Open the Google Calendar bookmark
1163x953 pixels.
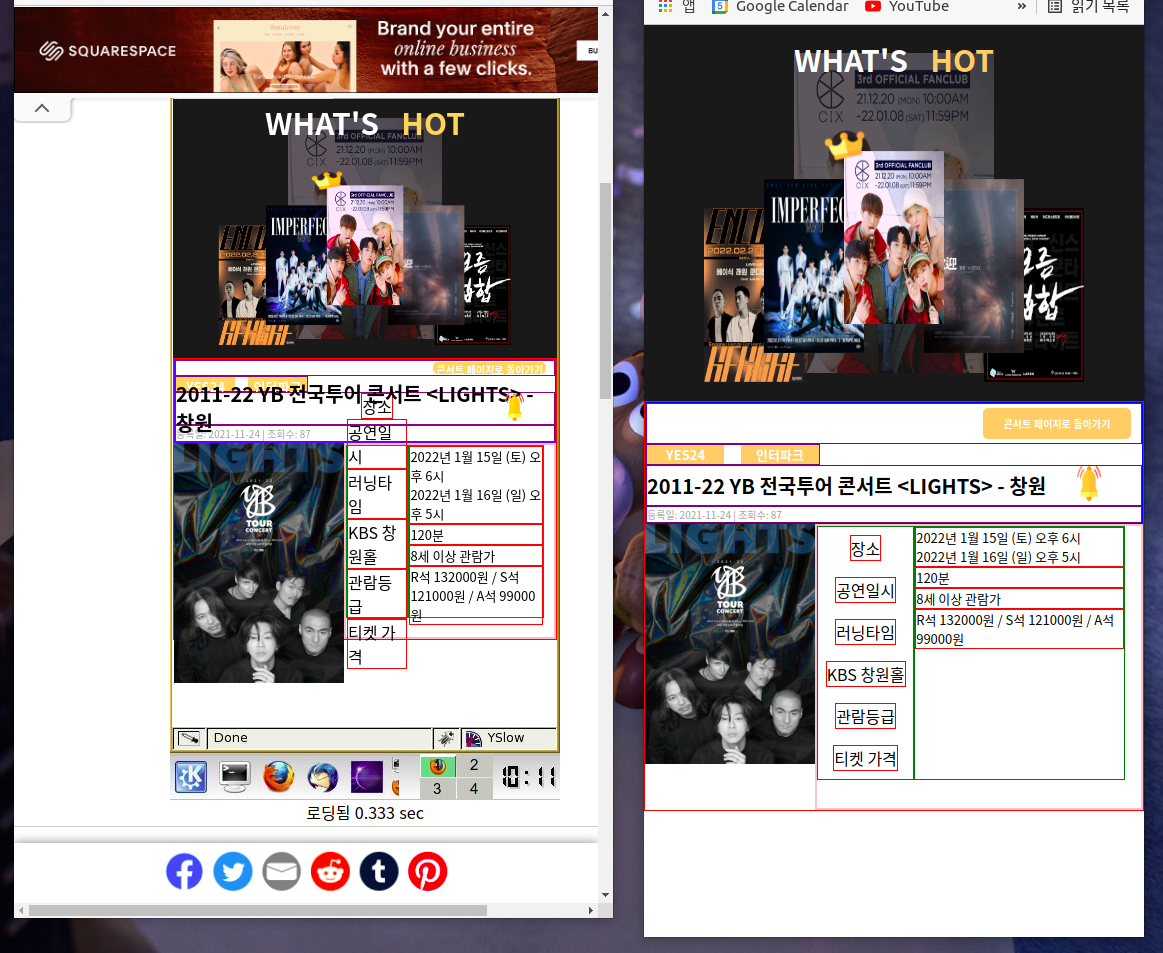click(780, 6)
